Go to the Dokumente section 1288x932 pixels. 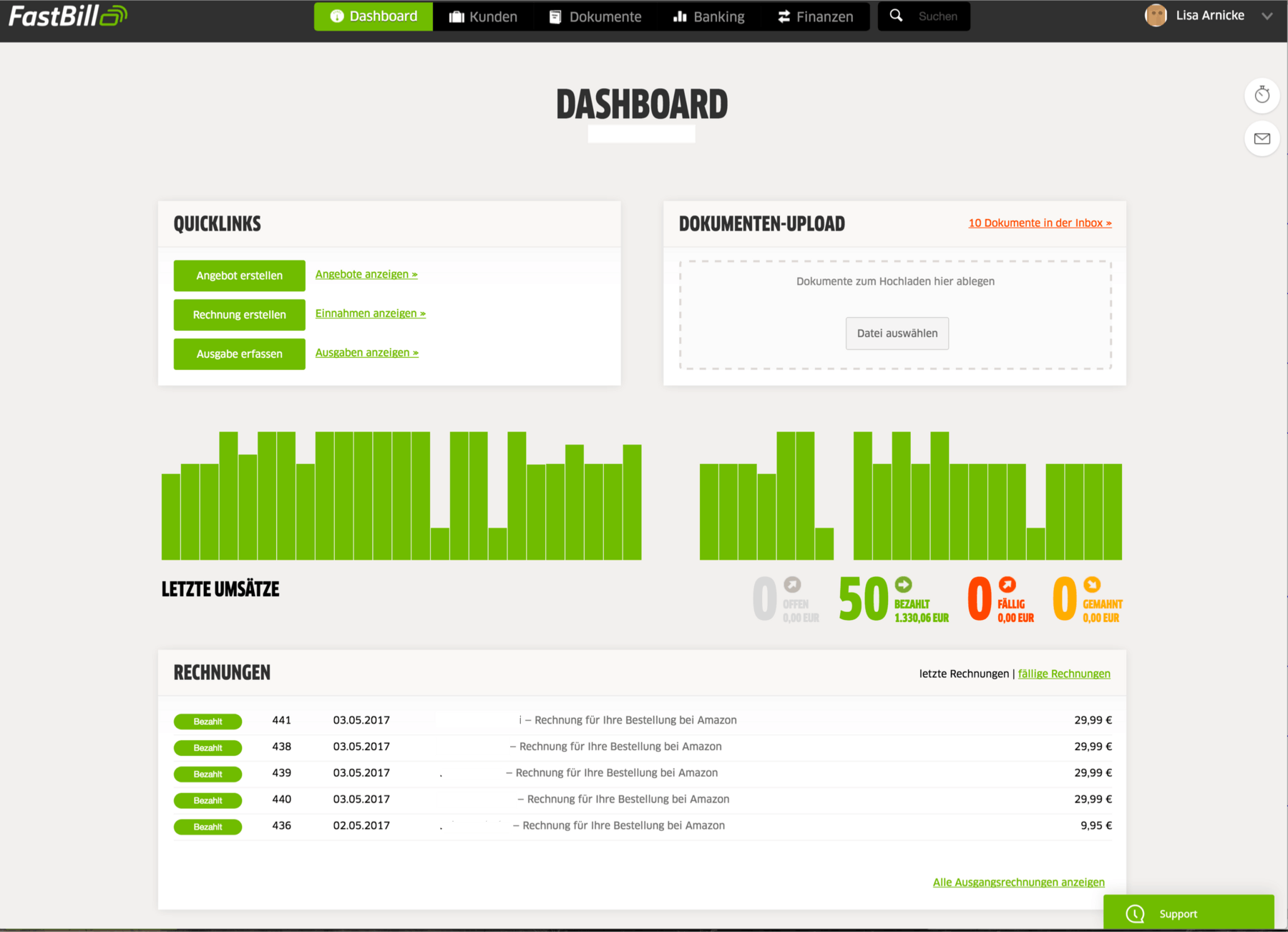pos(595,16)
